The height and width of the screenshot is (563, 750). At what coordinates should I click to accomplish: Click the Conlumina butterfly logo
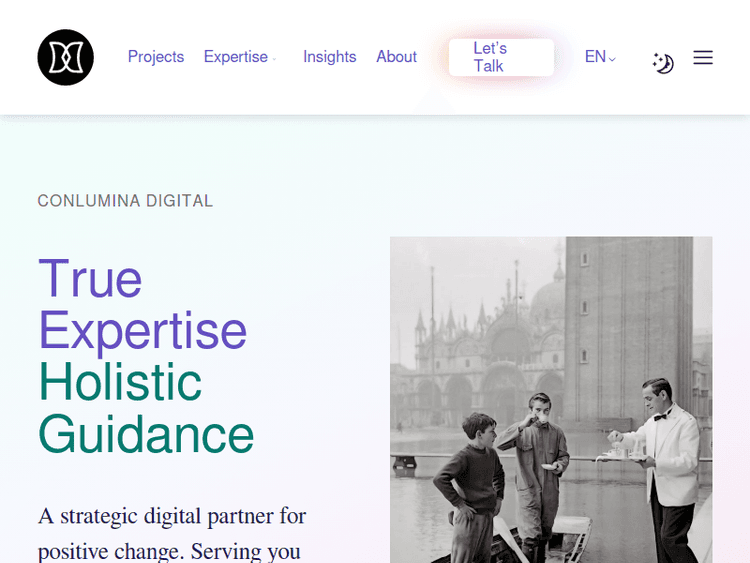coord(65,57)
